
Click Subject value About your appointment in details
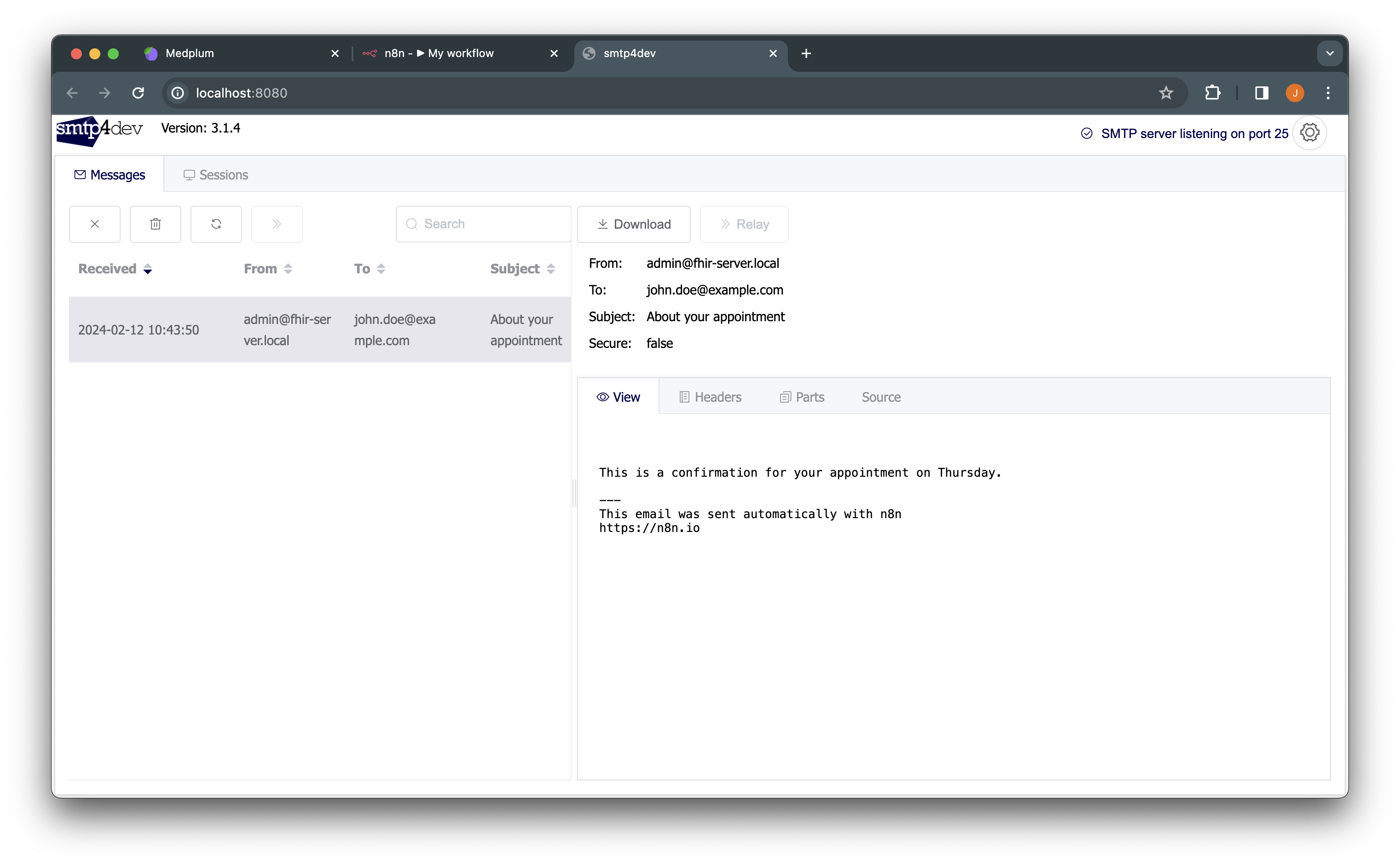point(716,316)
